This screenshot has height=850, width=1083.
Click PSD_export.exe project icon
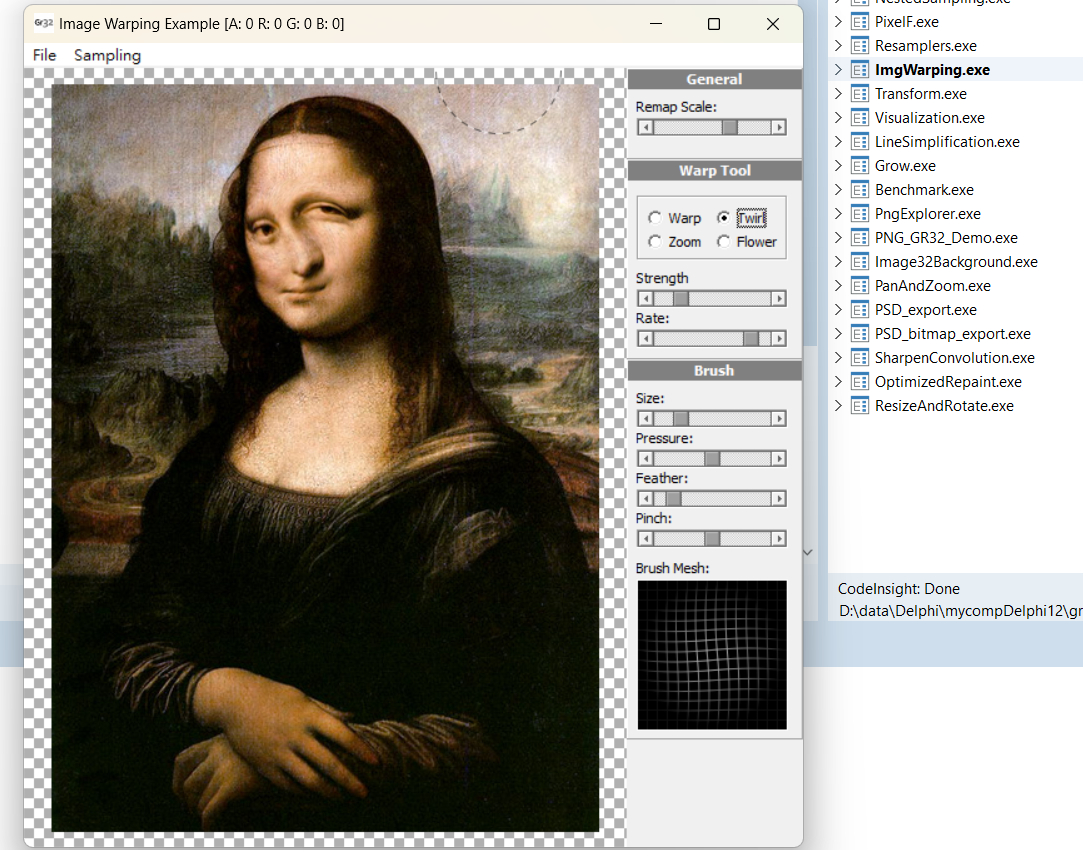point(860,310)
